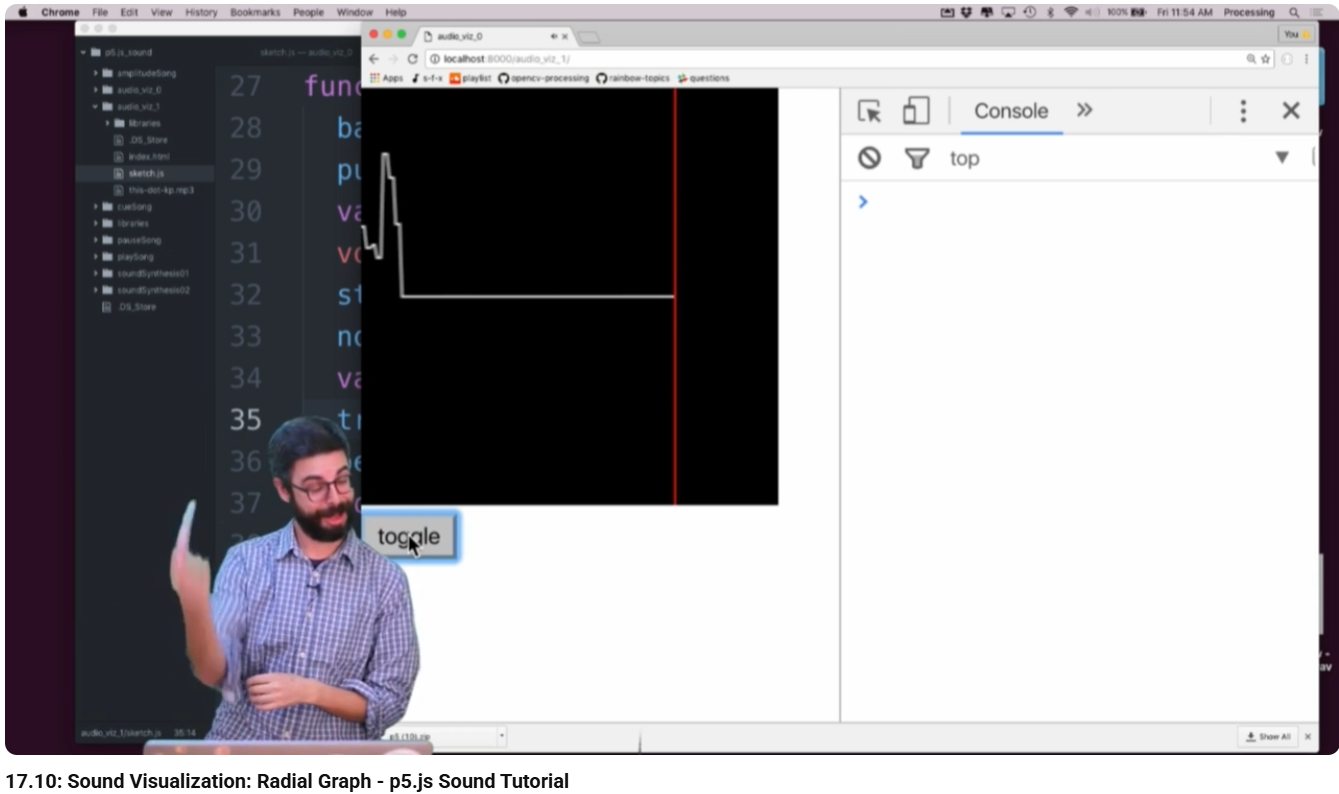Select the element inspector icon in DevTools
Screen dimensions: 1339x794
(x=869, y=112)
